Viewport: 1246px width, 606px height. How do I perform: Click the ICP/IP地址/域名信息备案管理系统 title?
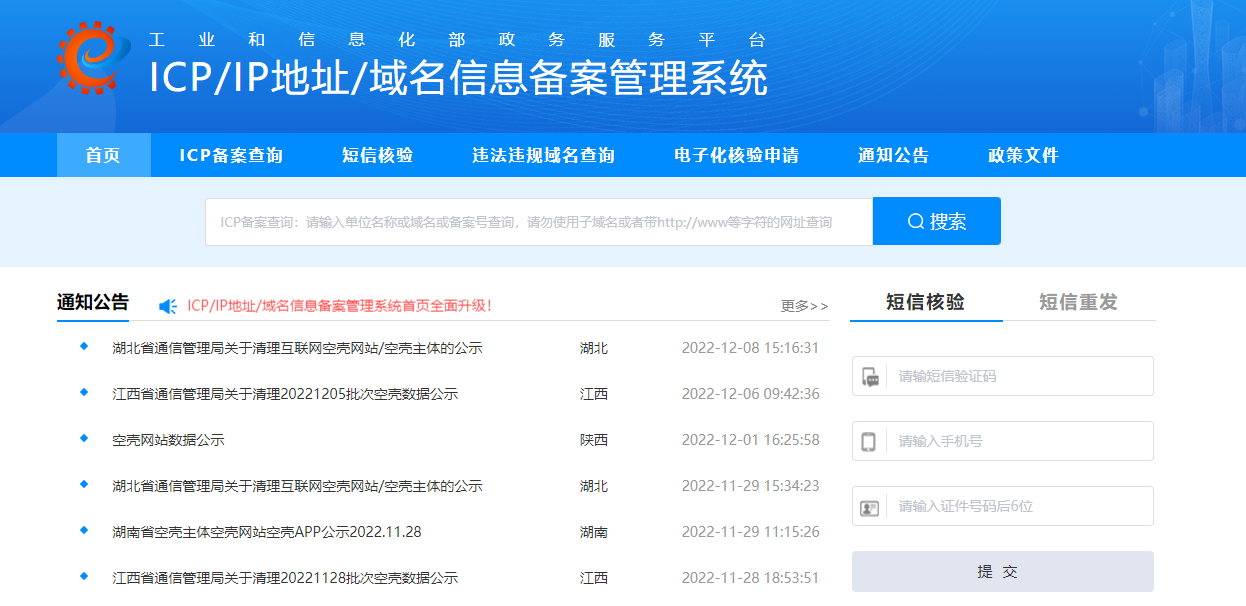[458, 78]
